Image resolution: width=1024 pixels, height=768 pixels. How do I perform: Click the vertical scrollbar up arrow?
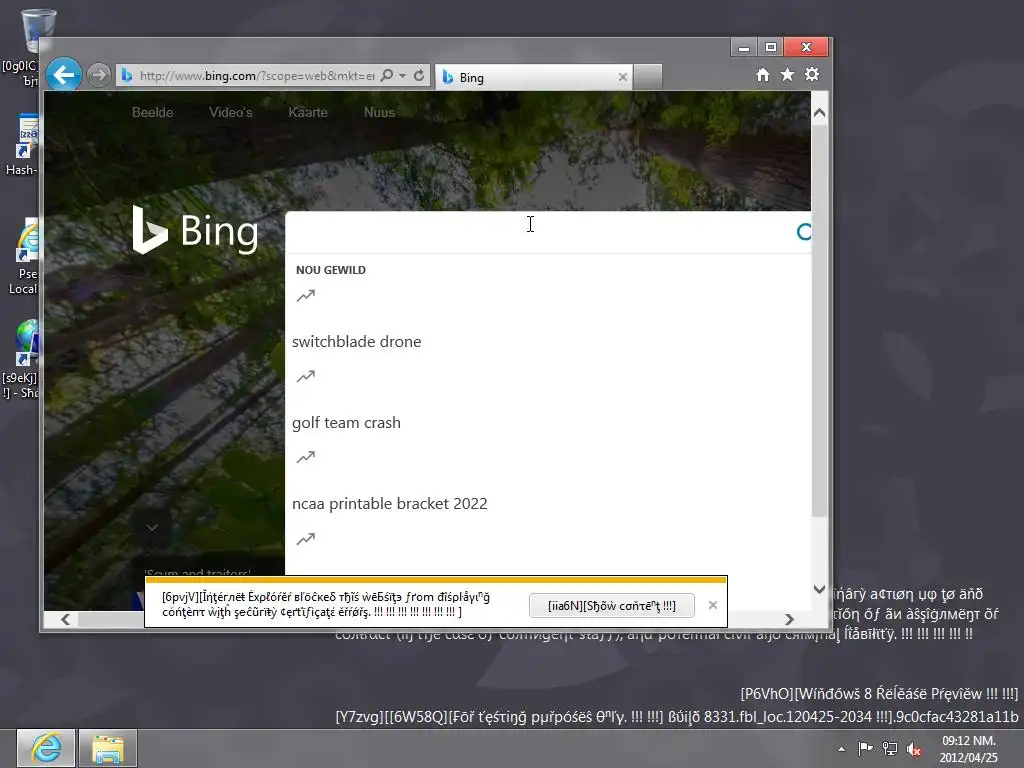point(819,112)
